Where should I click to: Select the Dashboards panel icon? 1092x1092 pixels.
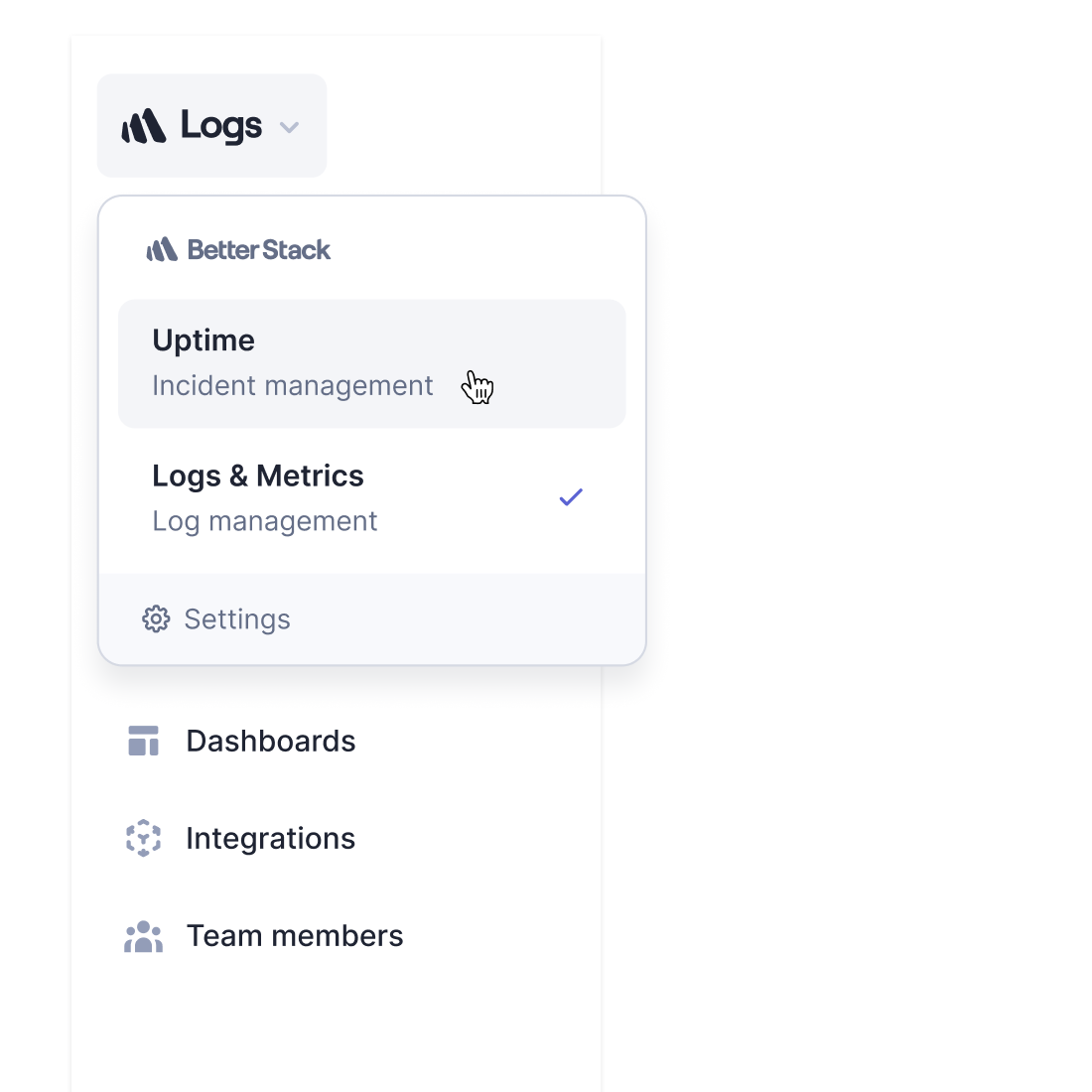point(143,741)
